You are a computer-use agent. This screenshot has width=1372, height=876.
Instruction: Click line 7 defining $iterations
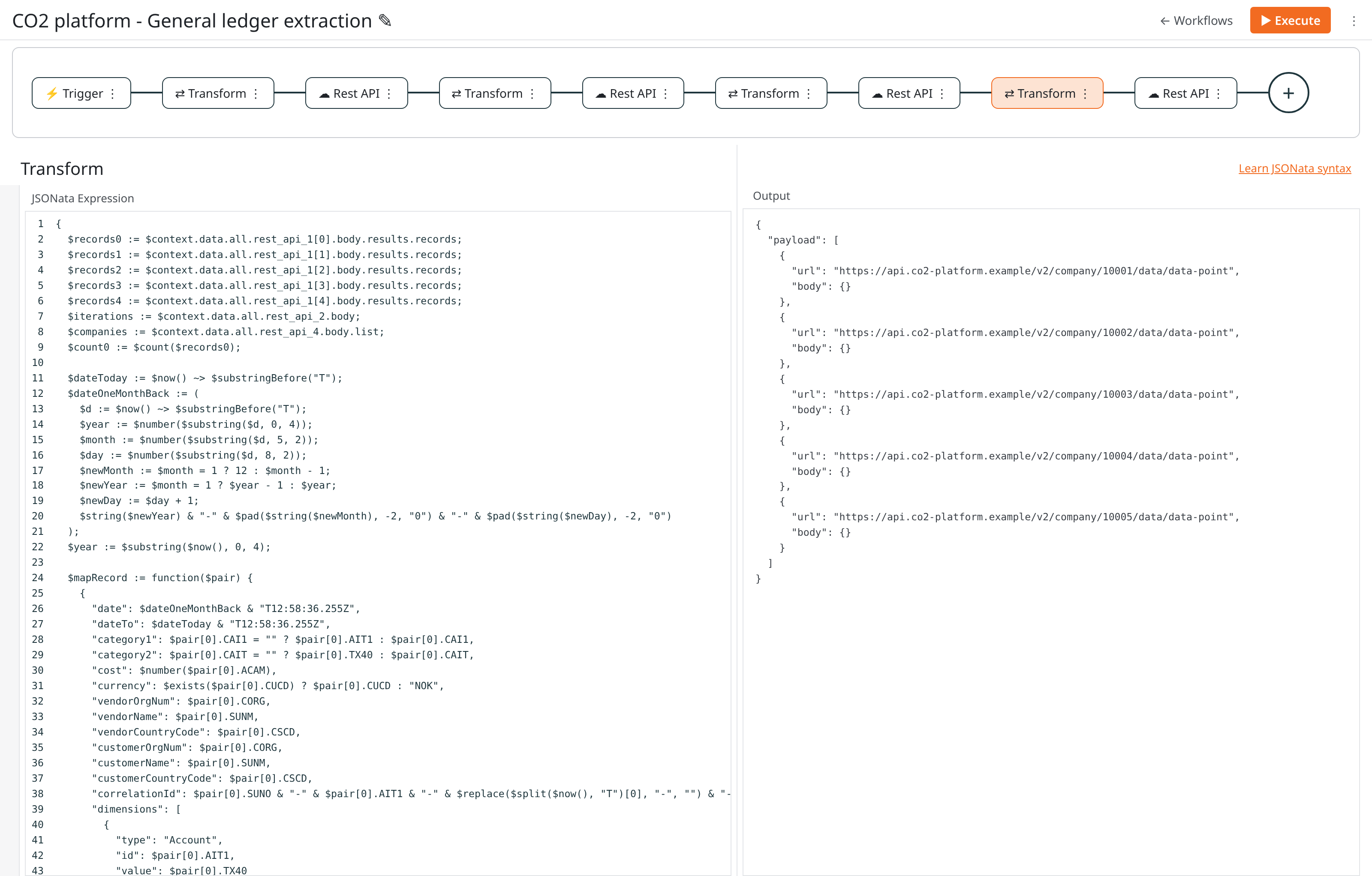click(214, 316)
